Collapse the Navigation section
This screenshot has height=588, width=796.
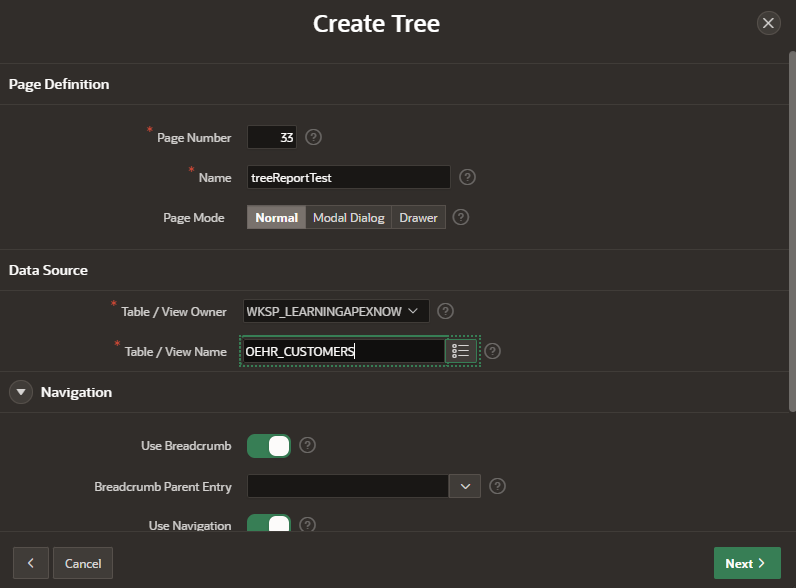21,392
